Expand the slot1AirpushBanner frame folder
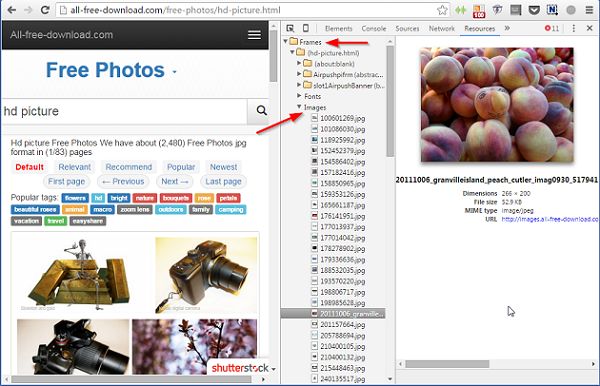Viewport: 600px width, 386px height. [299, 85]
